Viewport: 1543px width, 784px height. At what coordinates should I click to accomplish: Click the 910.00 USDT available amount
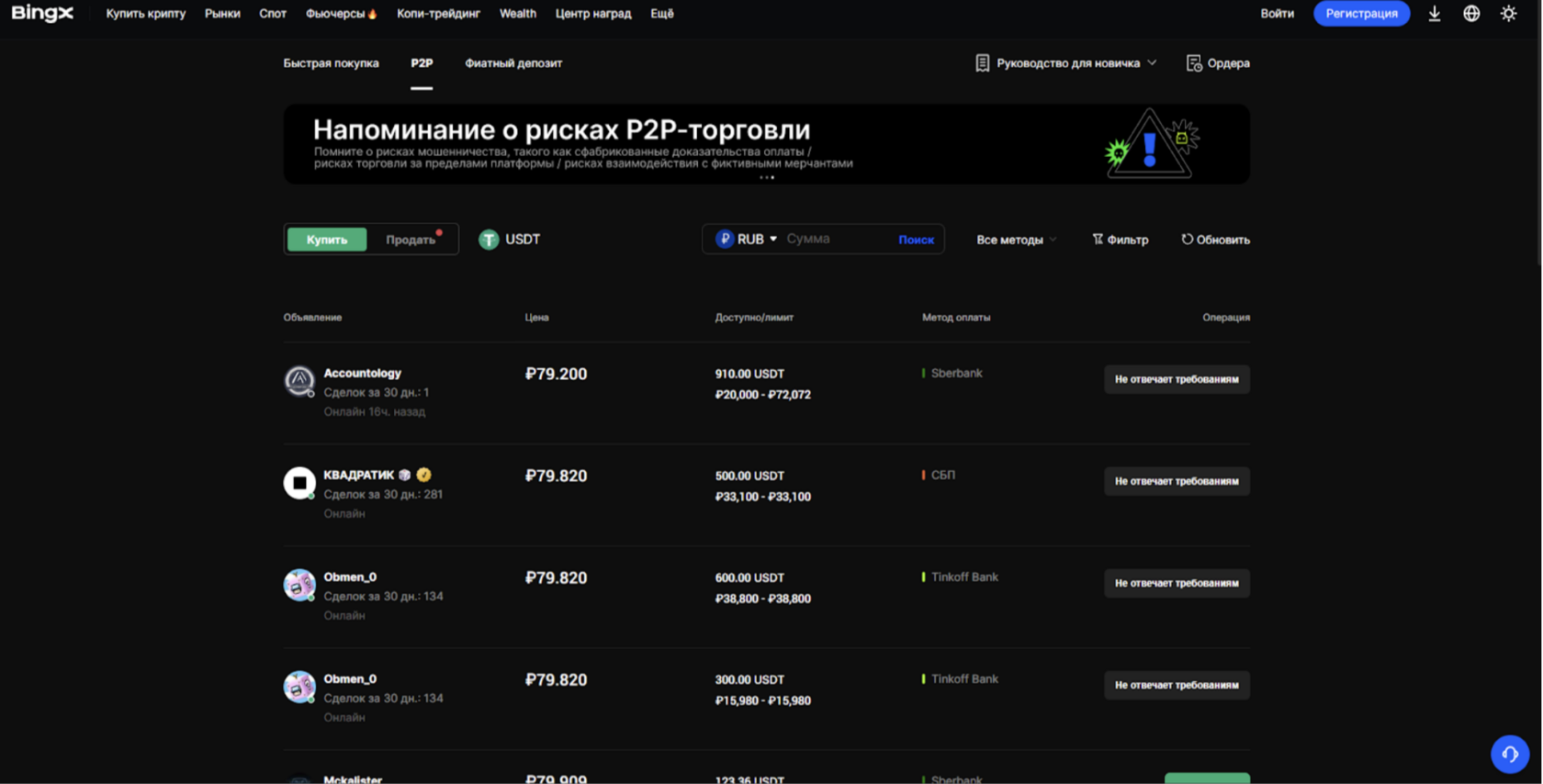(x=749, y=374)
